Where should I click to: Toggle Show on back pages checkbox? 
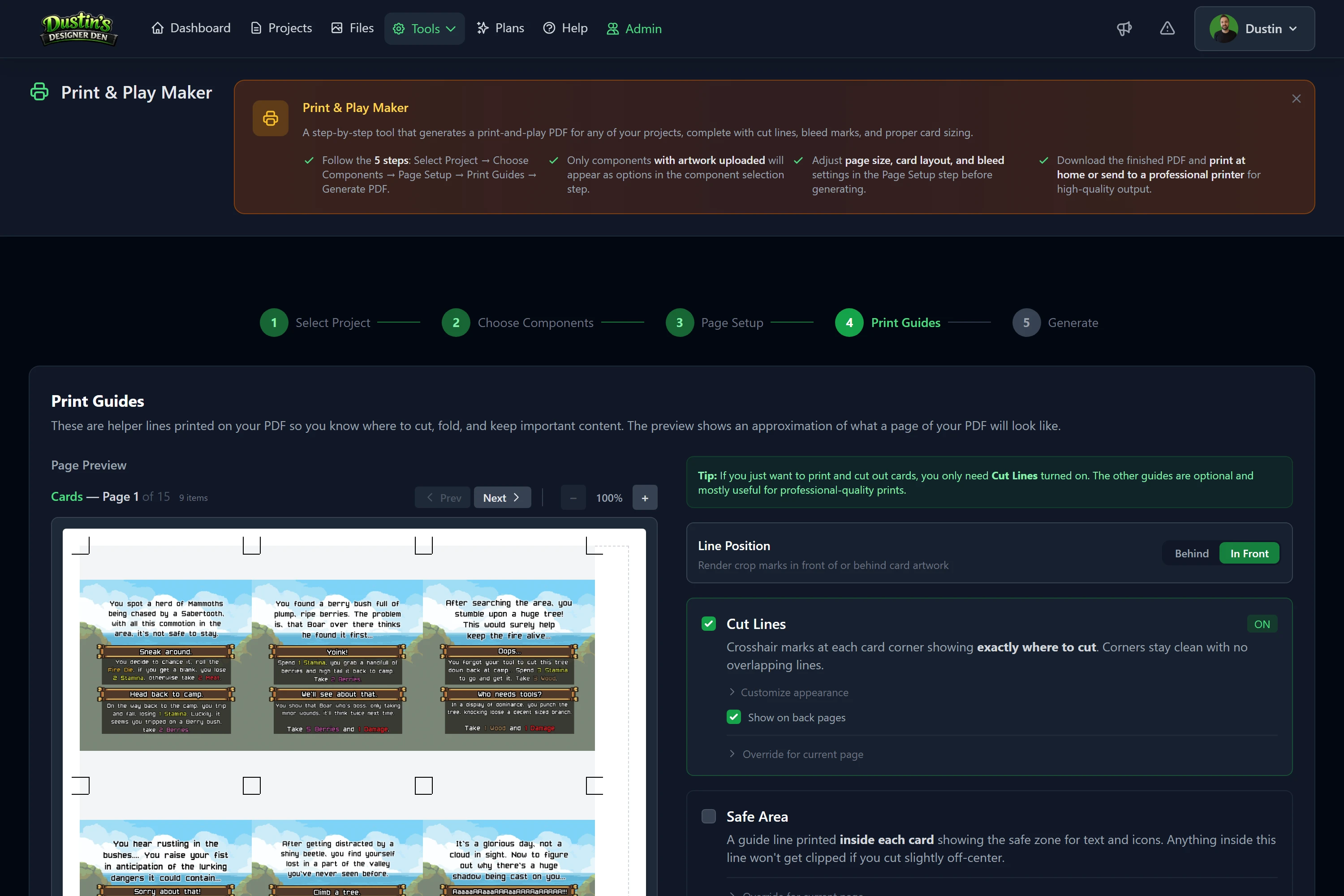[x=734, y=717]
